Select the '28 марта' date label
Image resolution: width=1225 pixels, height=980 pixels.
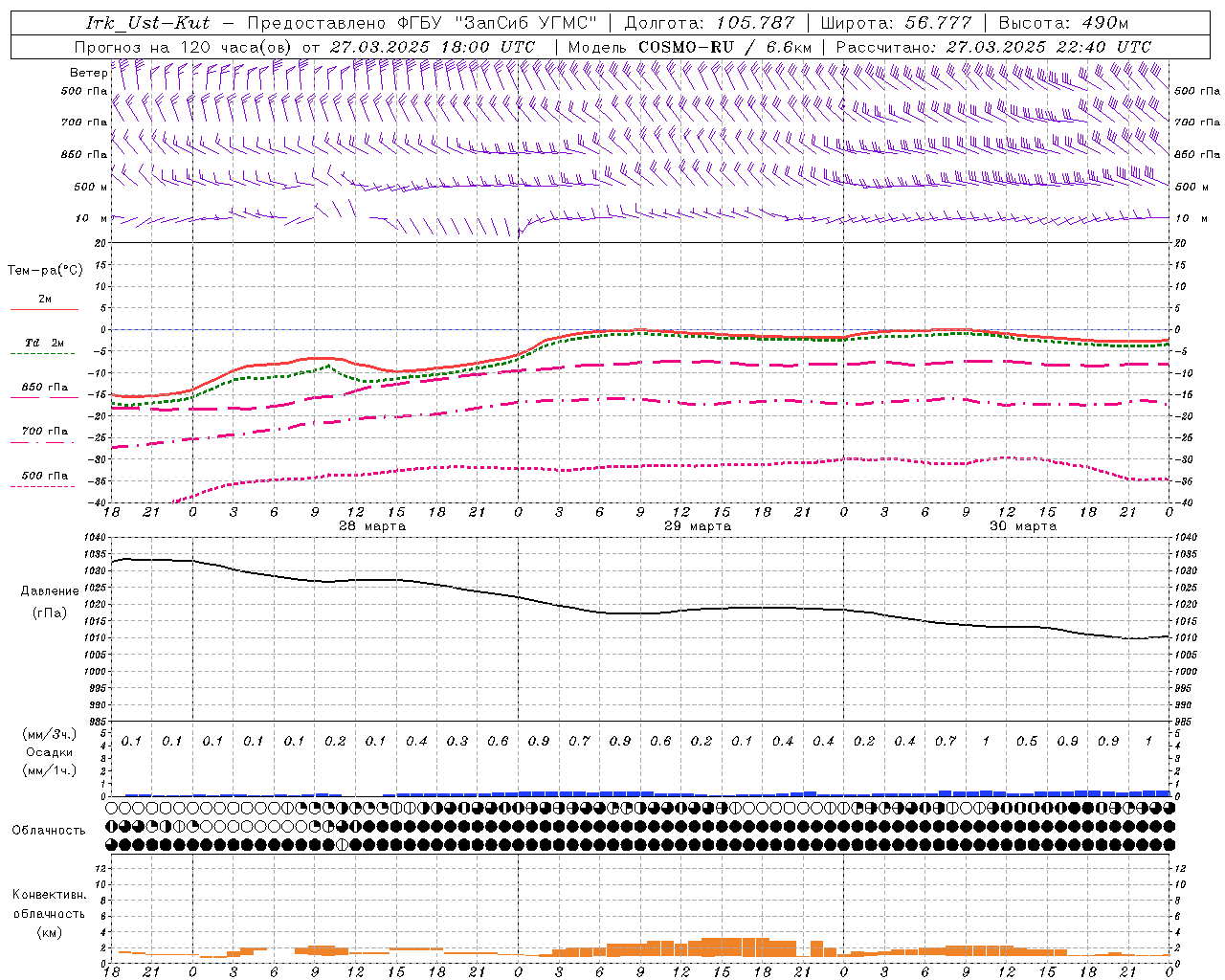click(x=372, y=526)
